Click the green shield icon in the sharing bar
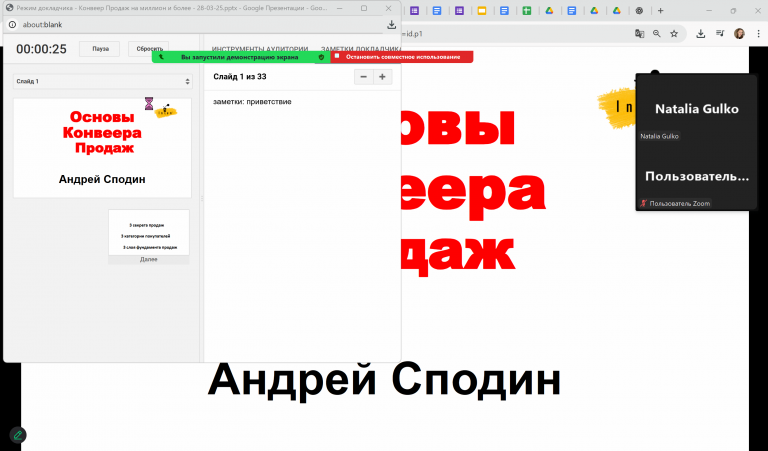The height and width of the screenshot is (451, 768). tap(321, 57)
